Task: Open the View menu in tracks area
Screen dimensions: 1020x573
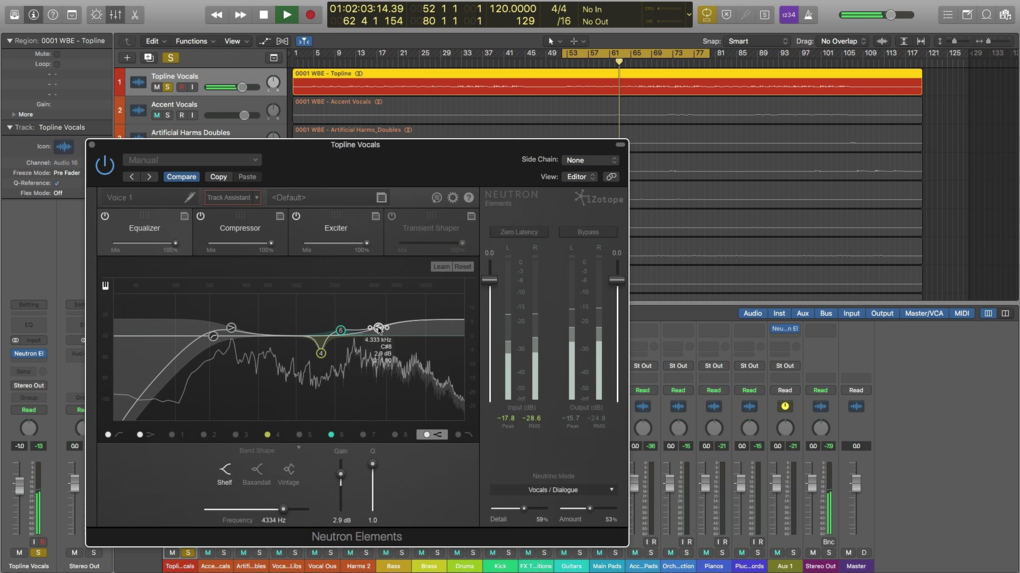Action: [x=235, y=41]
